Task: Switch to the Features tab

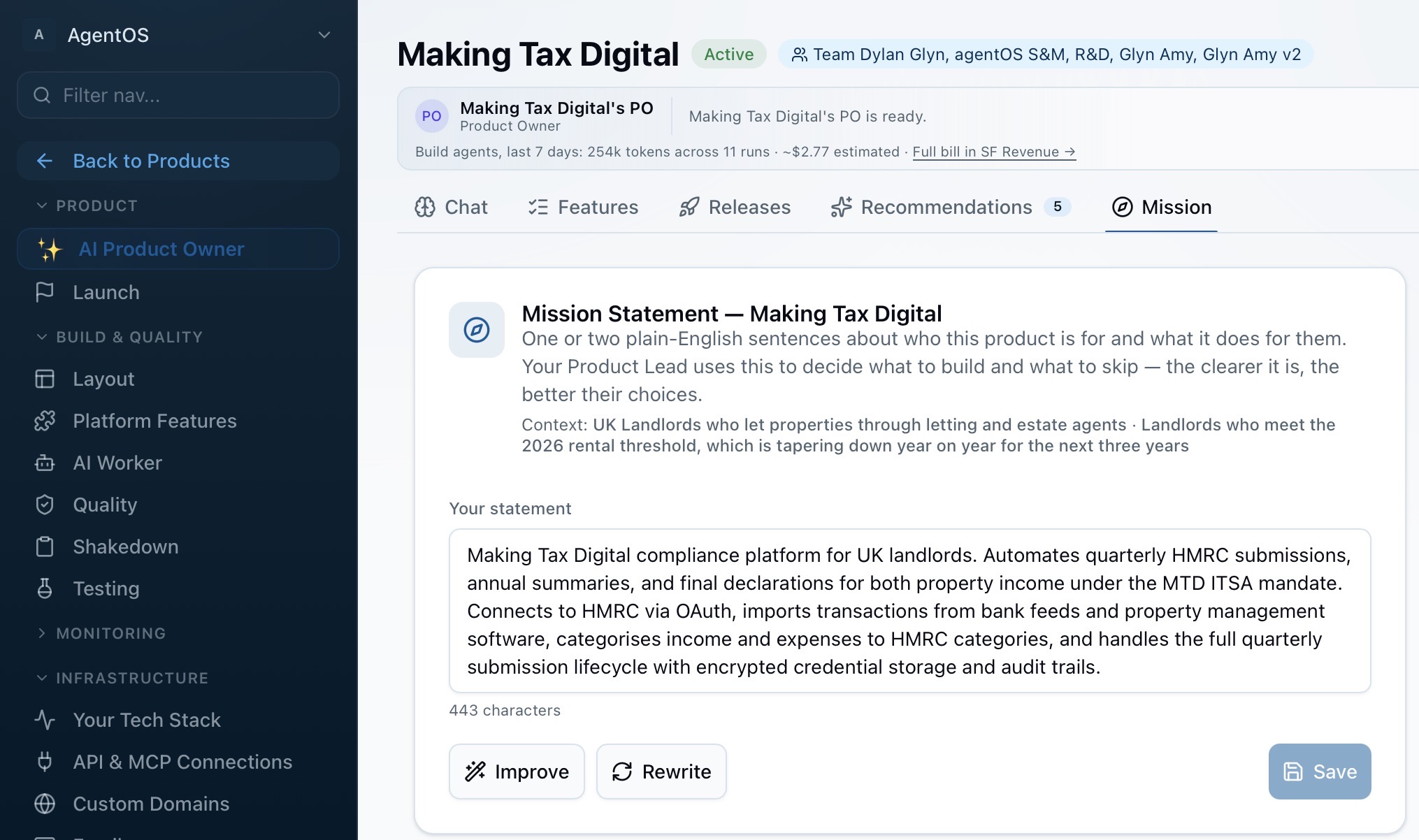Action: coord(583,207)
